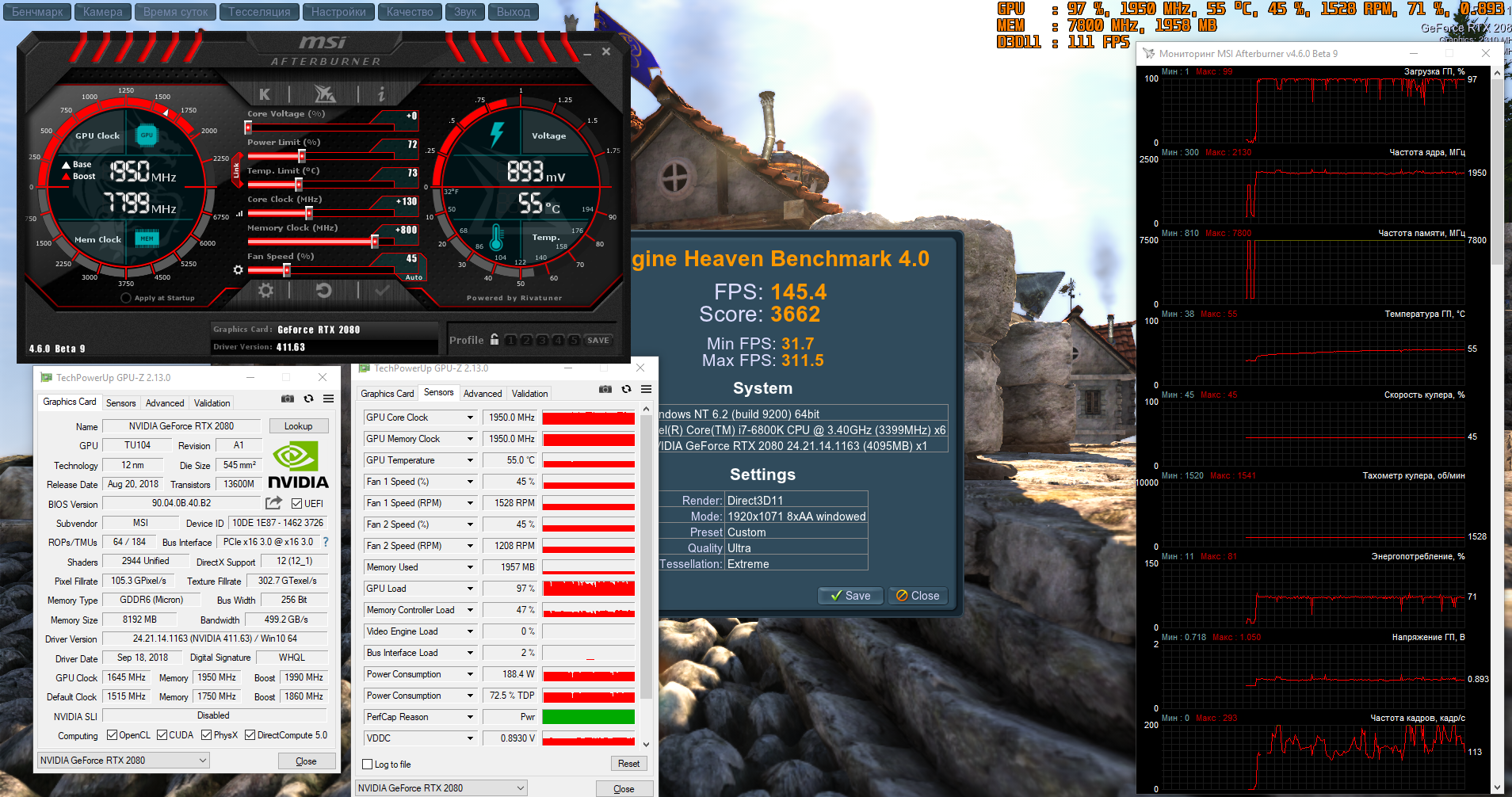The width and height of the screenshot is (1512, 797).
Task: Refresh data in the Graphics Card GPU-Z window
Action: [308, 398]
